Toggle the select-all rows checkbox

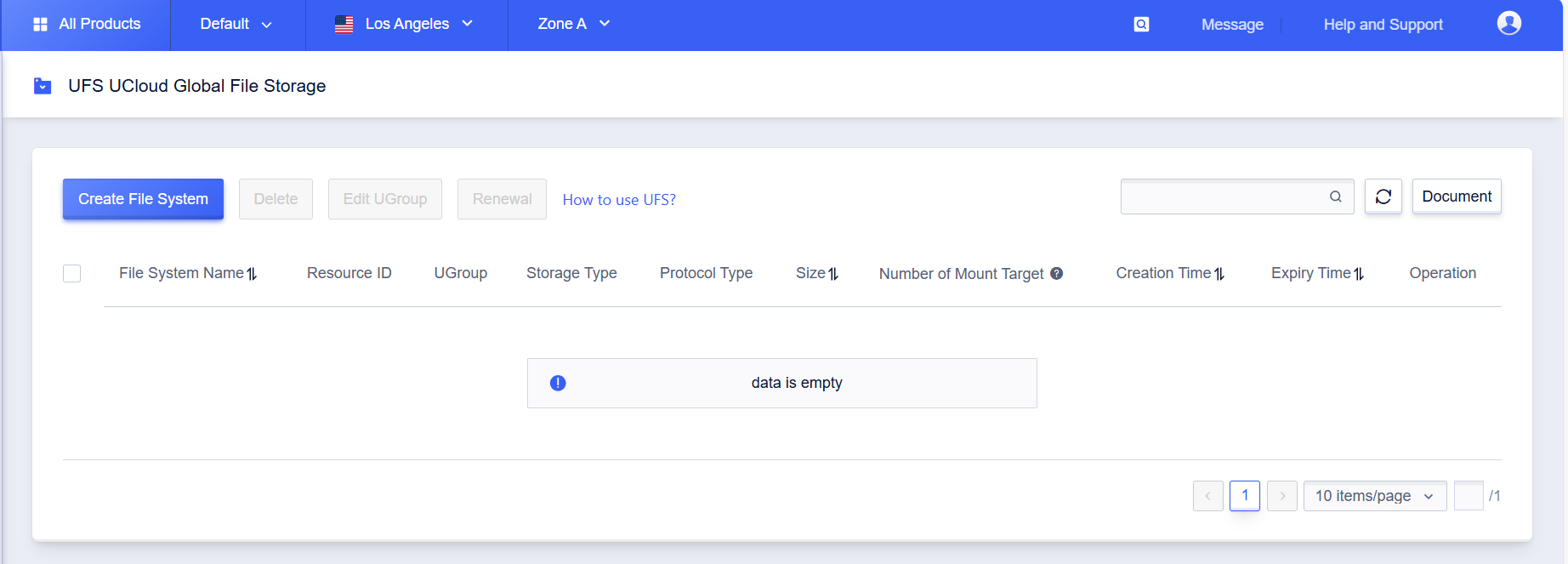72,273
